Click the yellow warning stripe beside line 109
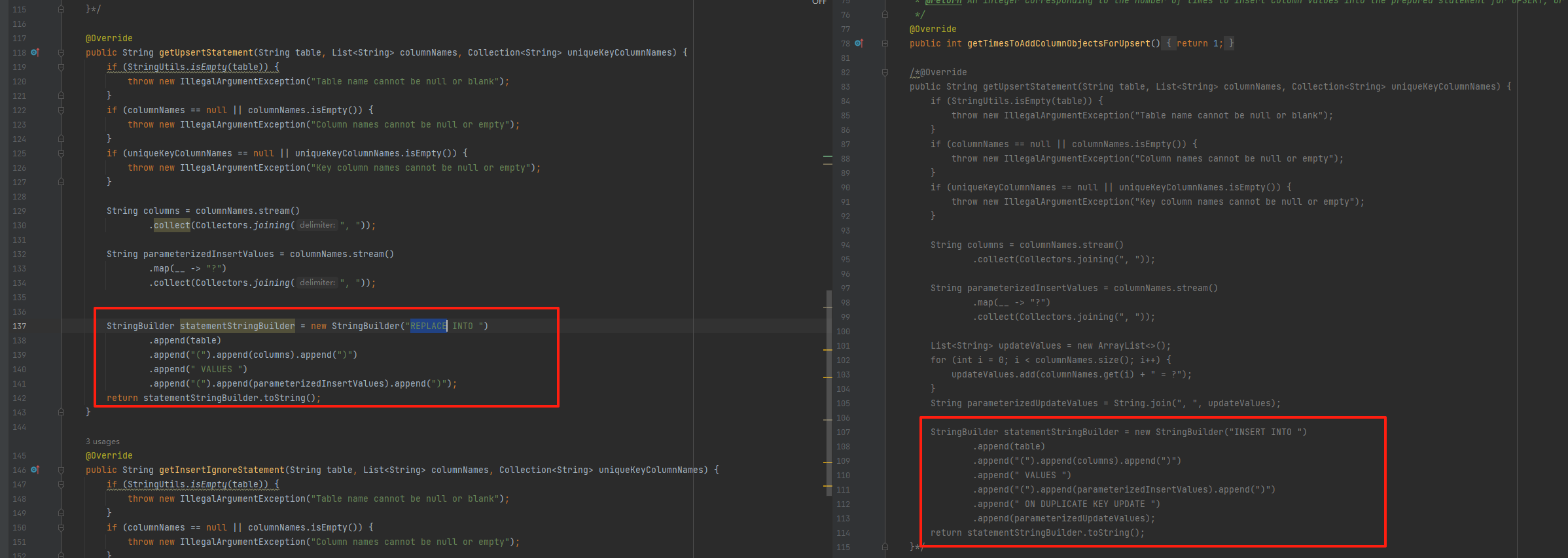The image size is (1568, 558). pyautogui.click(x=828, y=462)
